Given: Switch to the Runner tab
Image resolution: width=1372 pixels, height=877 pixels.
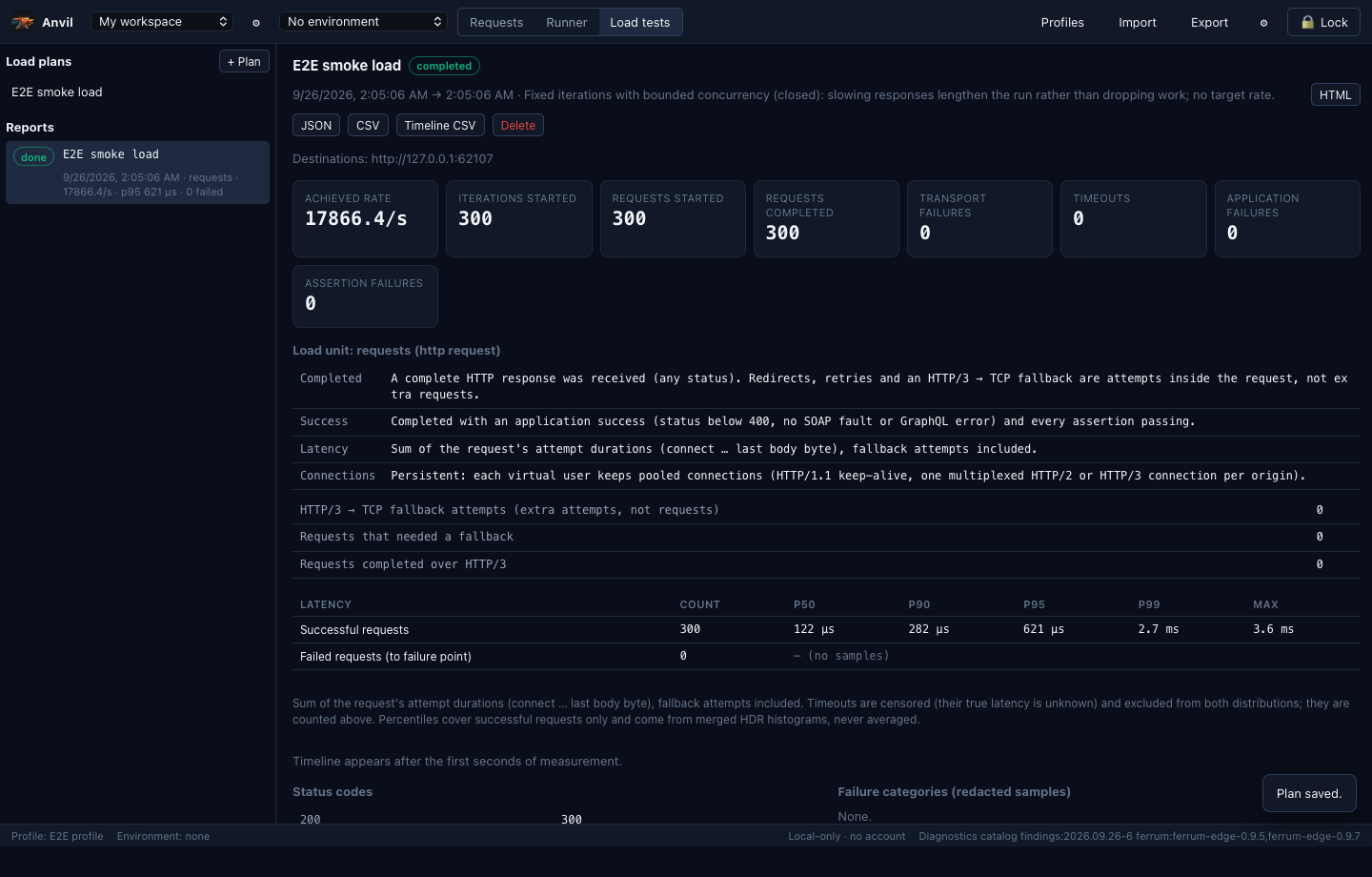Looking at the screenshot, I should (567, 22).
